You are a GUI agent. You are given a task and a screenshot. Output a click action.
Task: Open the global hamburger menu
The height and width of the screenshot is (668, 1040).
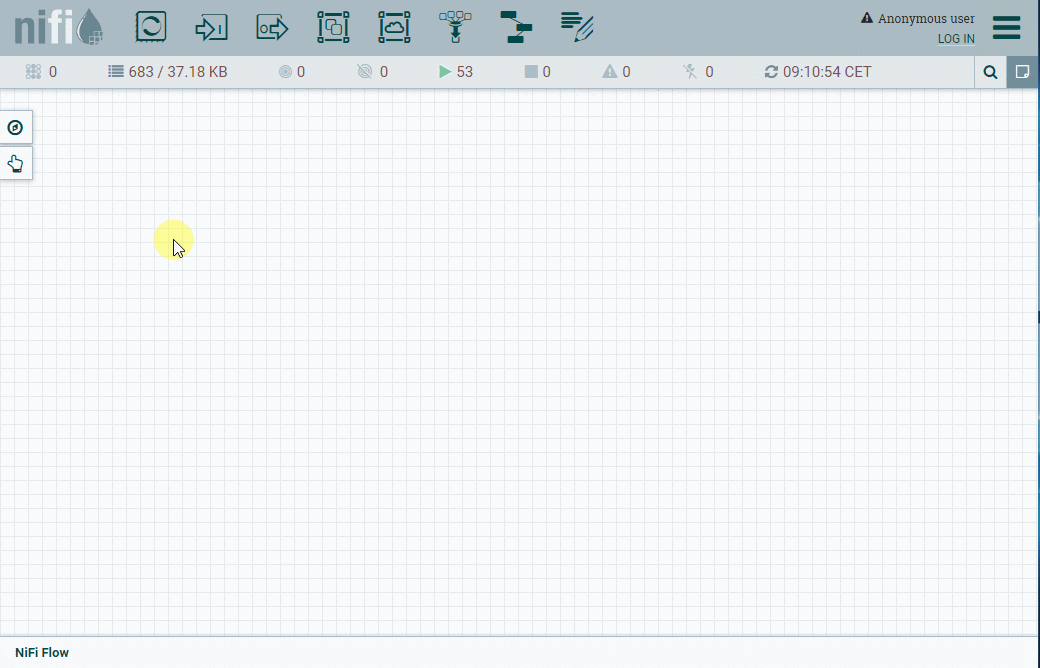point(1006,28)
